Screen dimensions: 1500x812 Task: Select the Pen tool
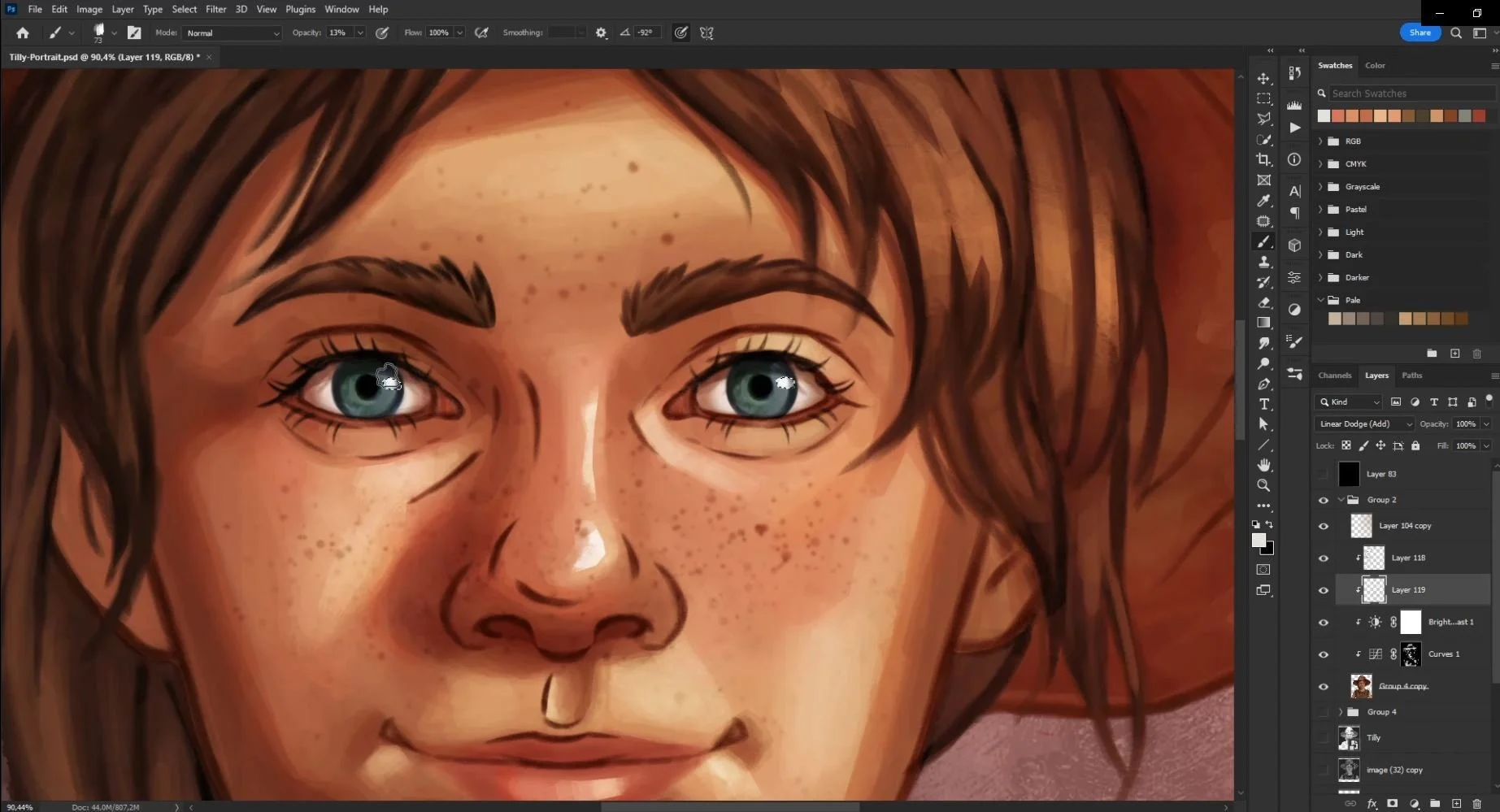coord(1263,384)
